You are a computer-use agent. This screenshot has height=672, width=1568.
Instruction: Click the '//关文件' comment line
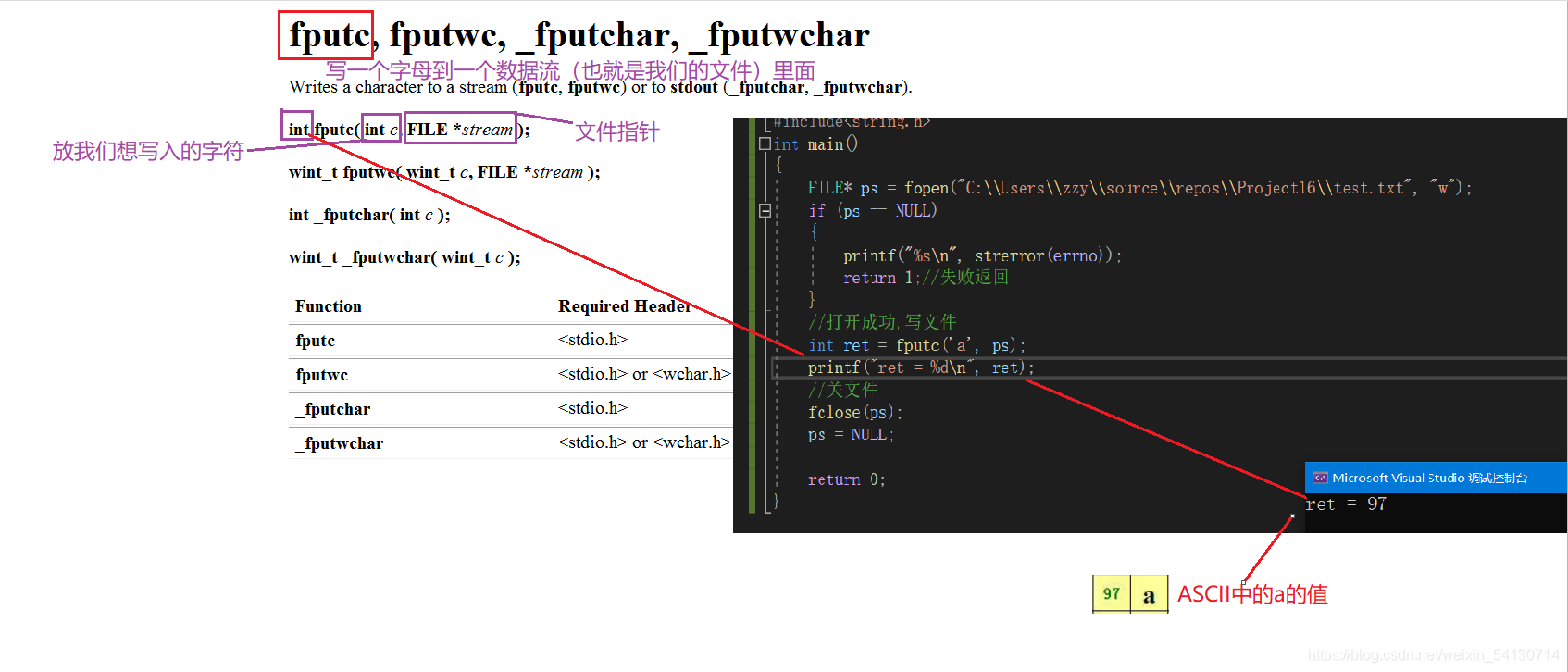click(842, 390)
